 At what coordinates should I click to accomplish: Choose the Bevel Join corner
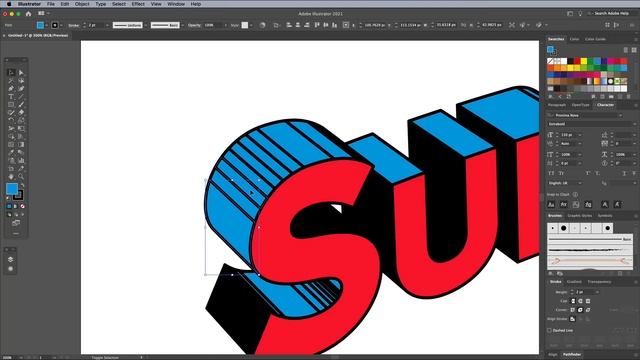click(588, 310)
